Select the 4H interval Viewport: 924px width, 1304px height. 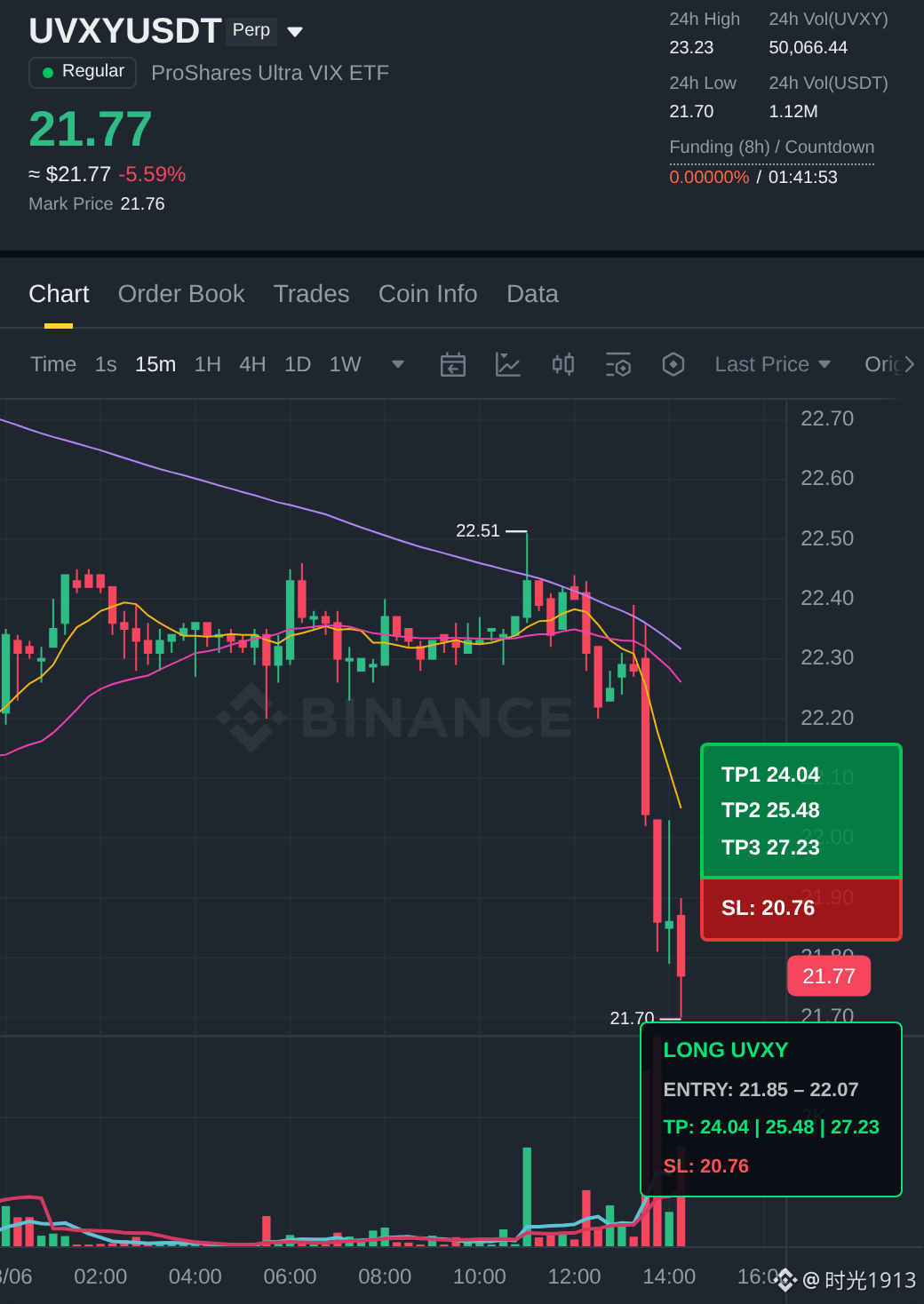tap(252, 364)
